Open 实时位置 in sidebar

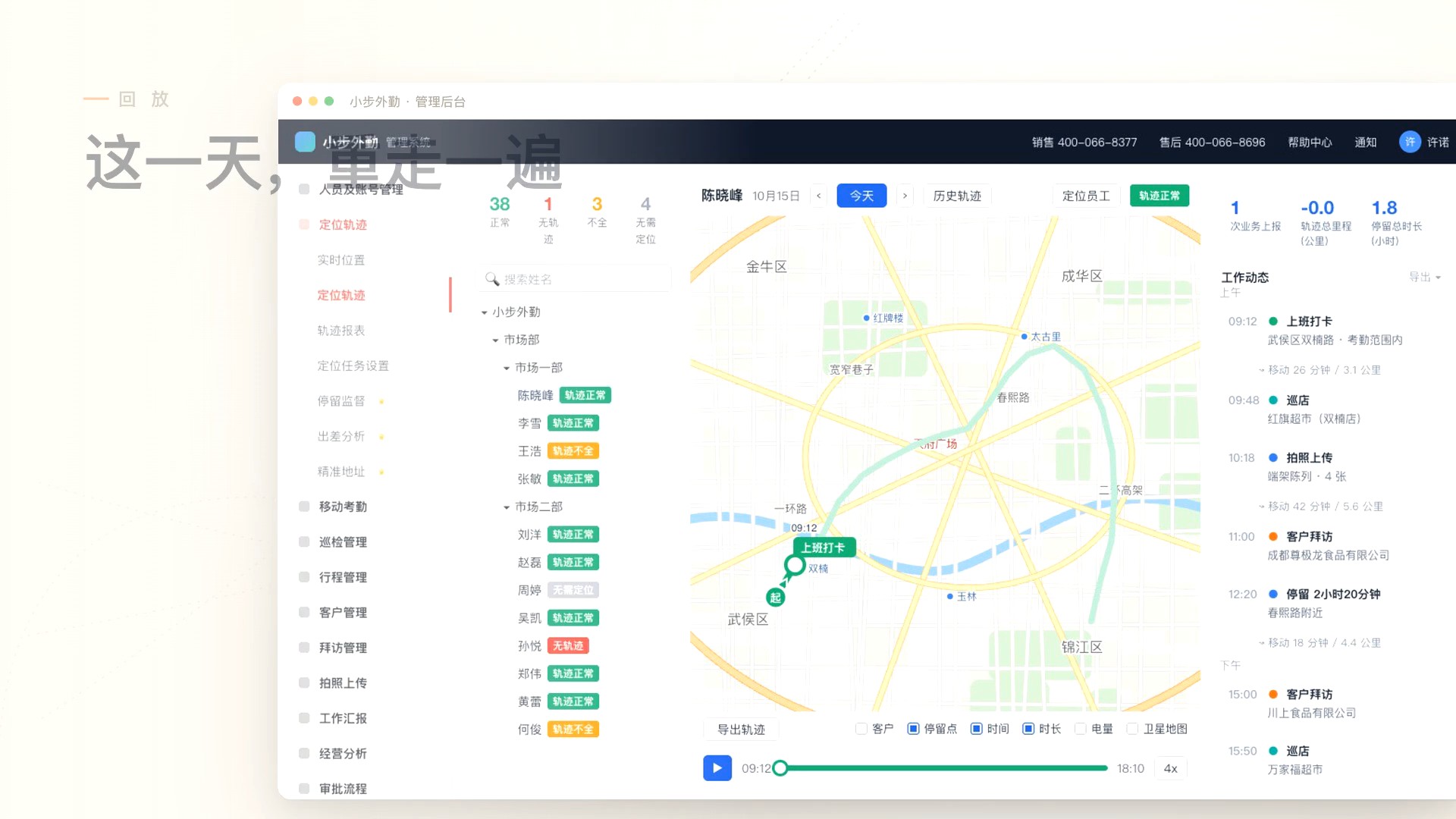(x=341, y=260)
